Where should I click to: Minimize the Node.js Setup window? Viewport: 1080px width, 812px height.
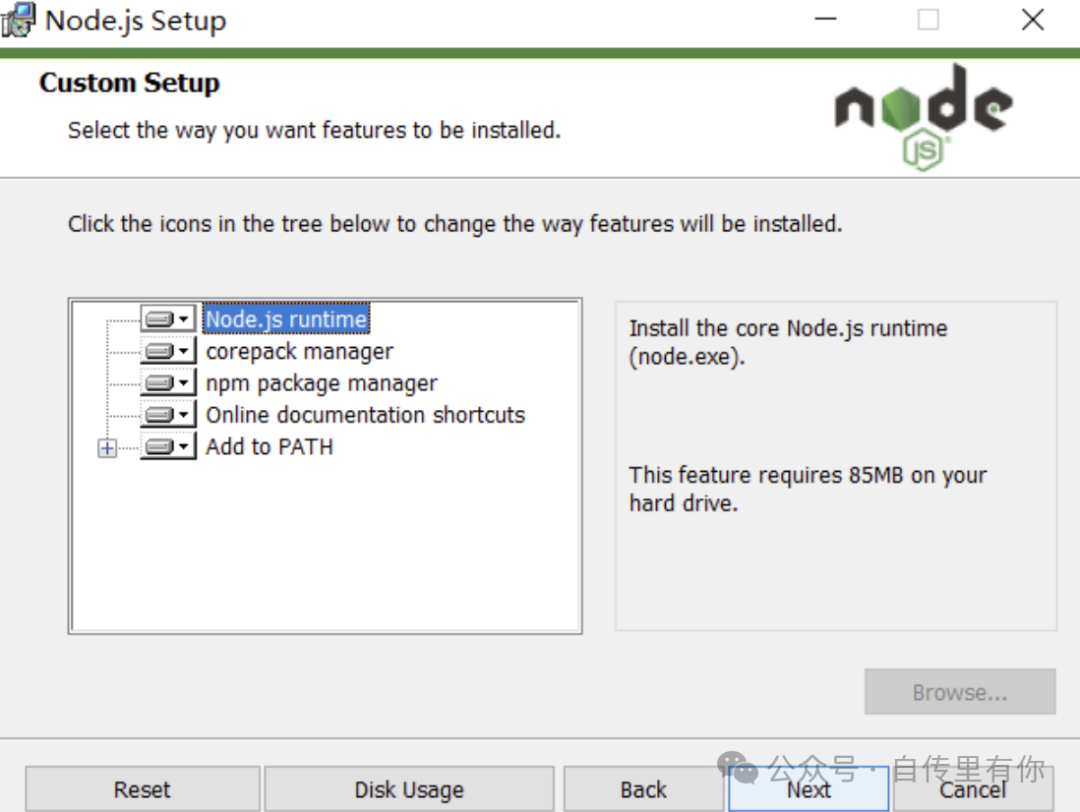825,19
